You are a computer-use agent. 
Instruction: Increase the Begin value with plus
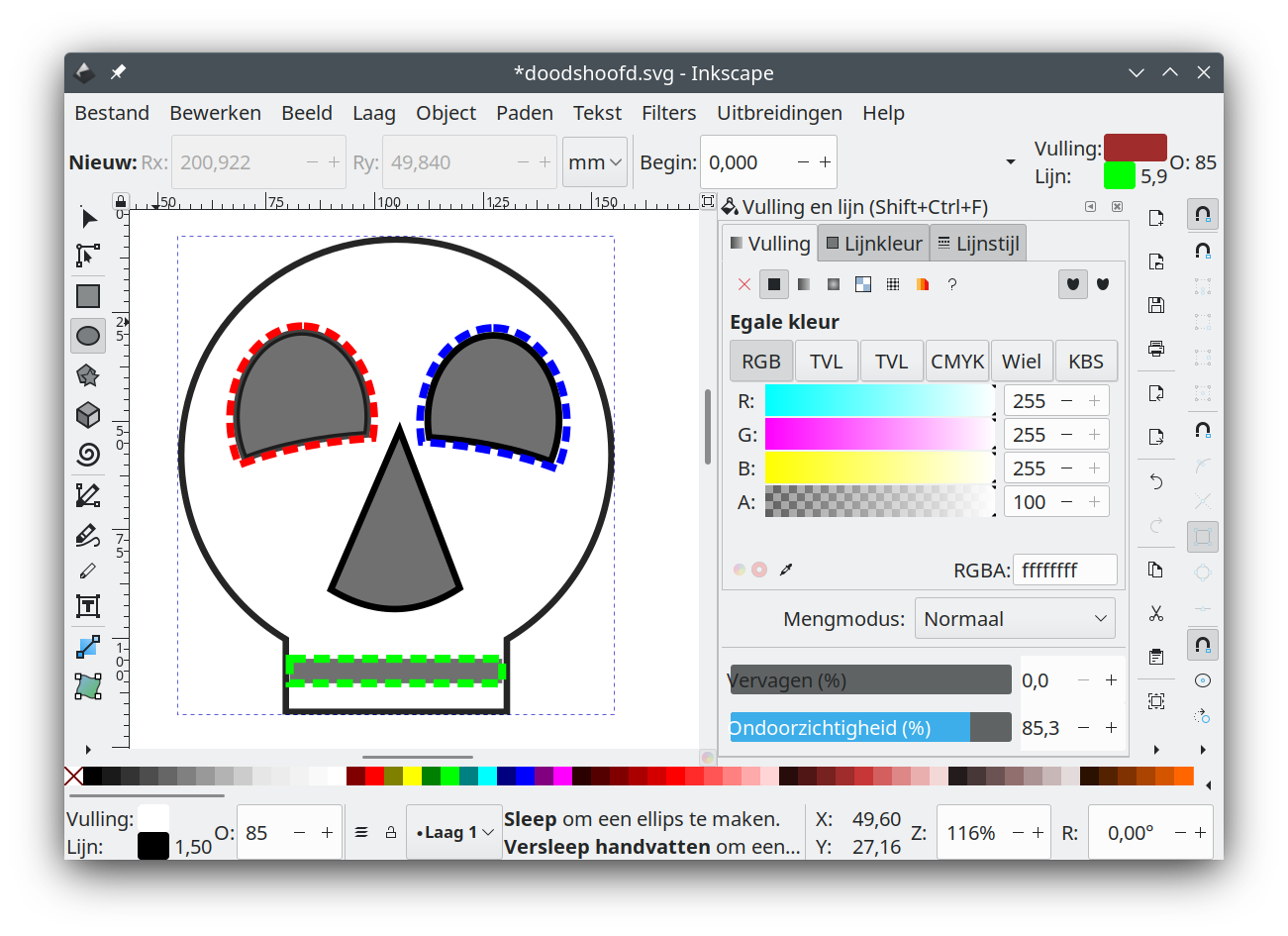pos(825,161)
